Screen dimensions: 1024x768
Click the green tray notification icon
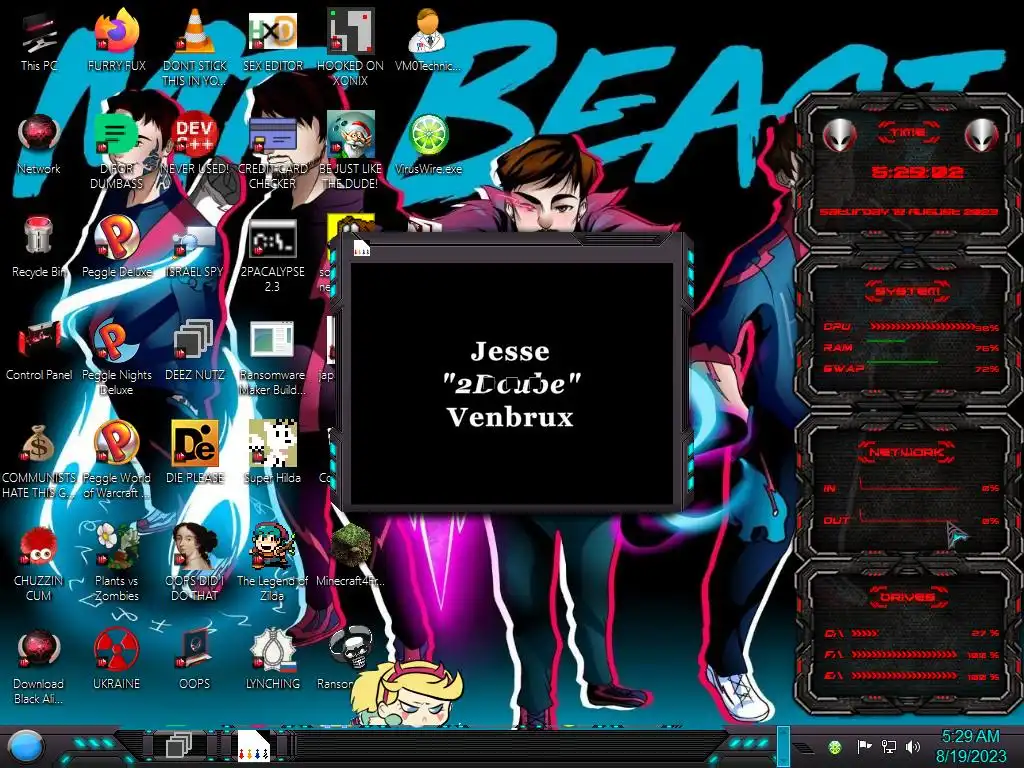(835, 747)
